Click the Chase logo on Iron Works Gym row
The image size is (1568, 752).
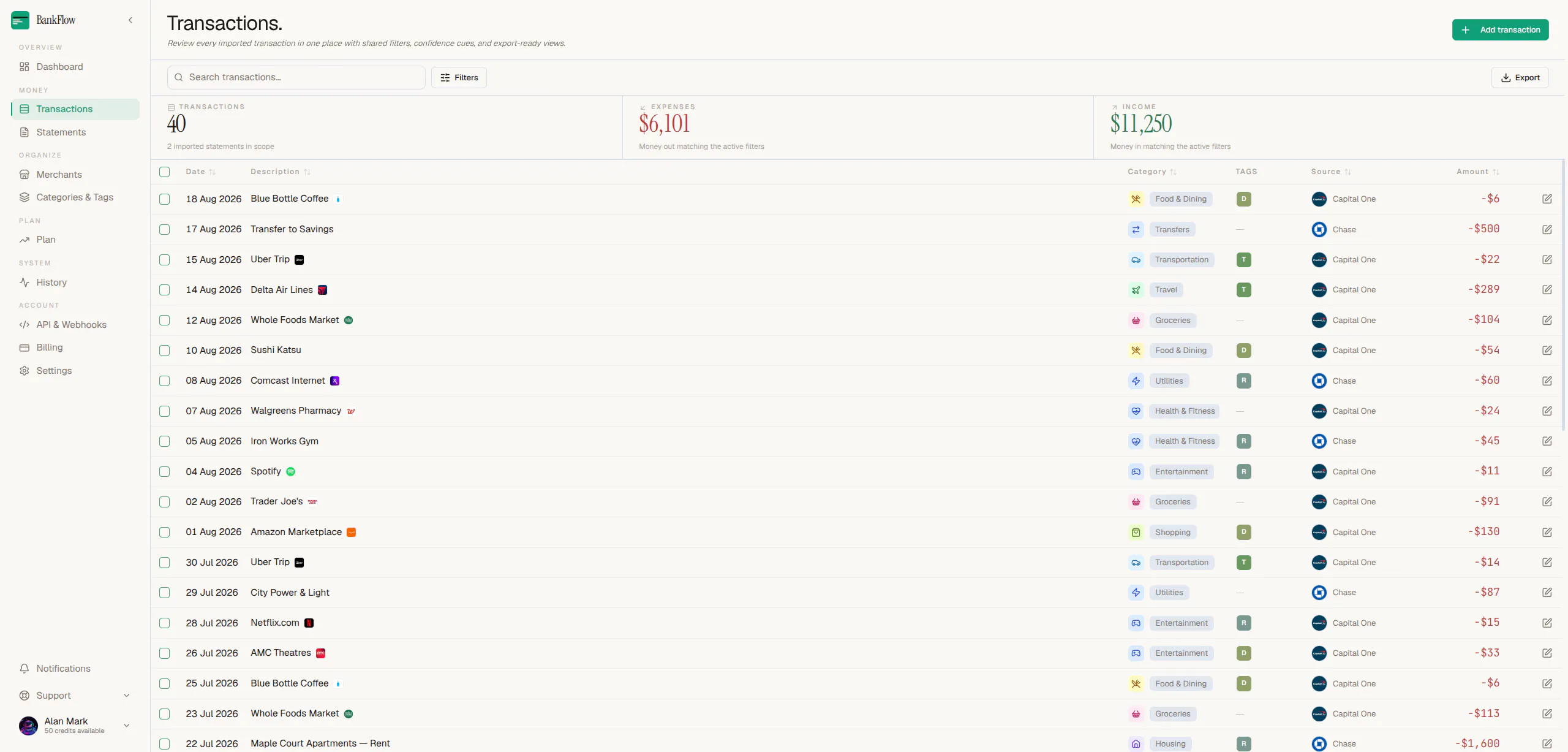click(1319, 441)
